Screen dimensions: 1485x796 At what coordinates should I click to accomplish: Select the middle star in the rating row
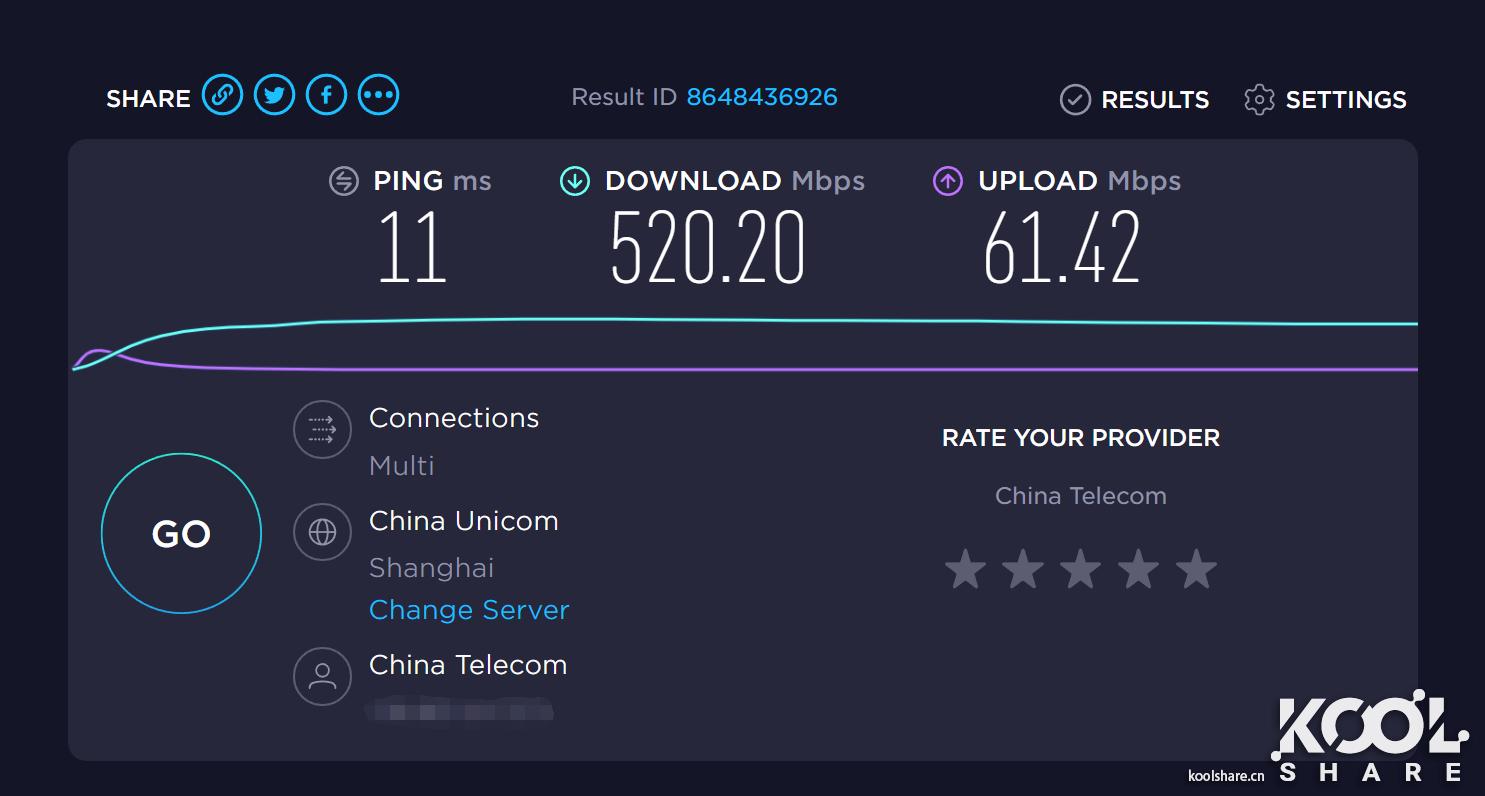[x=1081, y=568]
